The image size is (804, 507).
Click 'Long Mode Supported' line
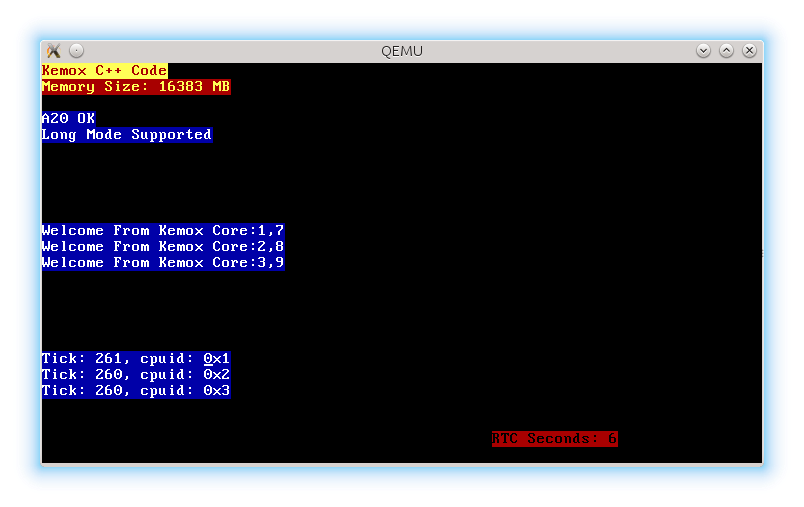coord(127,135)
